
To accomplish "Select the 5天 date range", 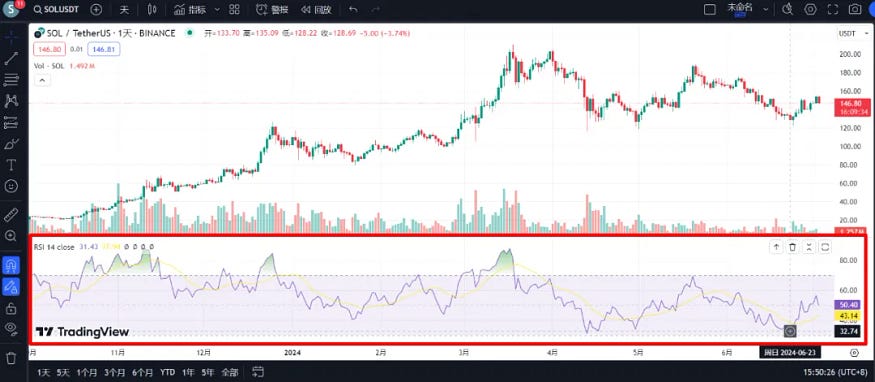I will coord(63,372).
